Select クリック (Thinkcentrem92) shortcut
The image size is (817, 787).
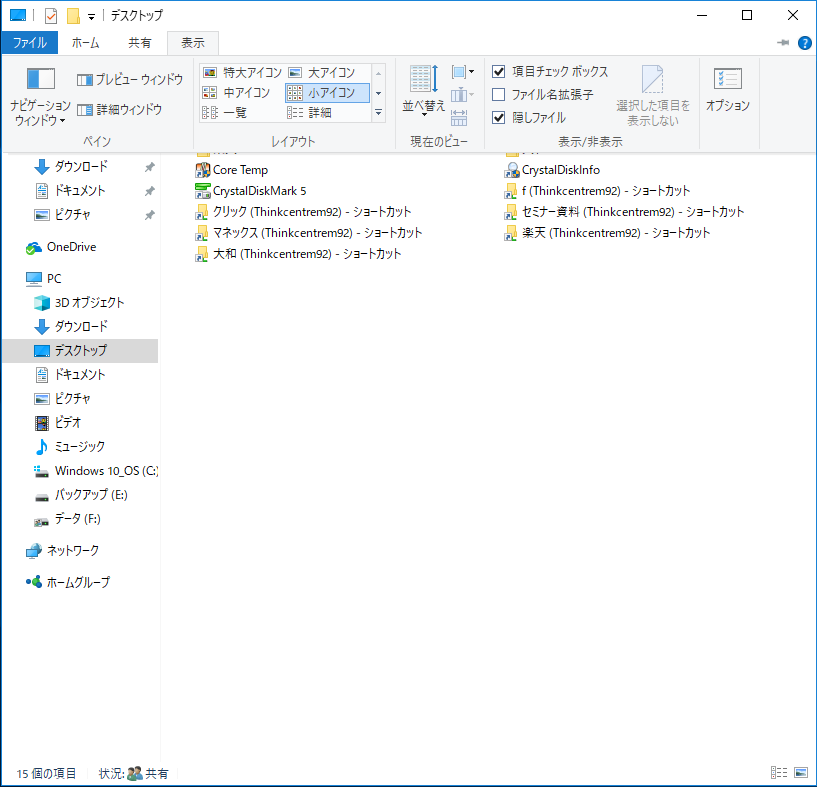coord(303,212)
